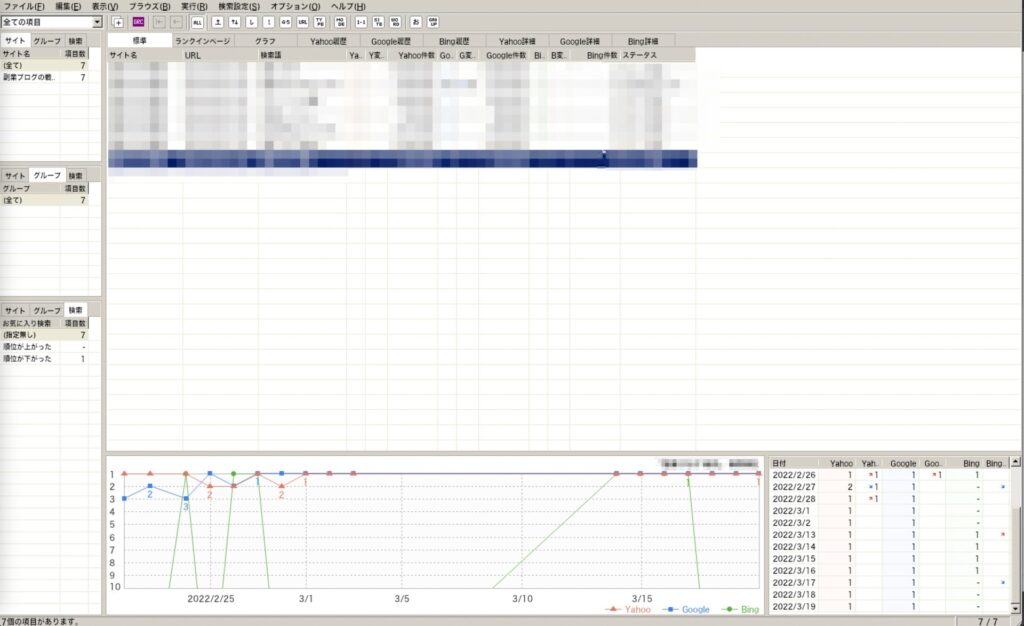Open the ファイル(F) menu
Viewport: 1024px width, 626px height.
click(24, 6)
